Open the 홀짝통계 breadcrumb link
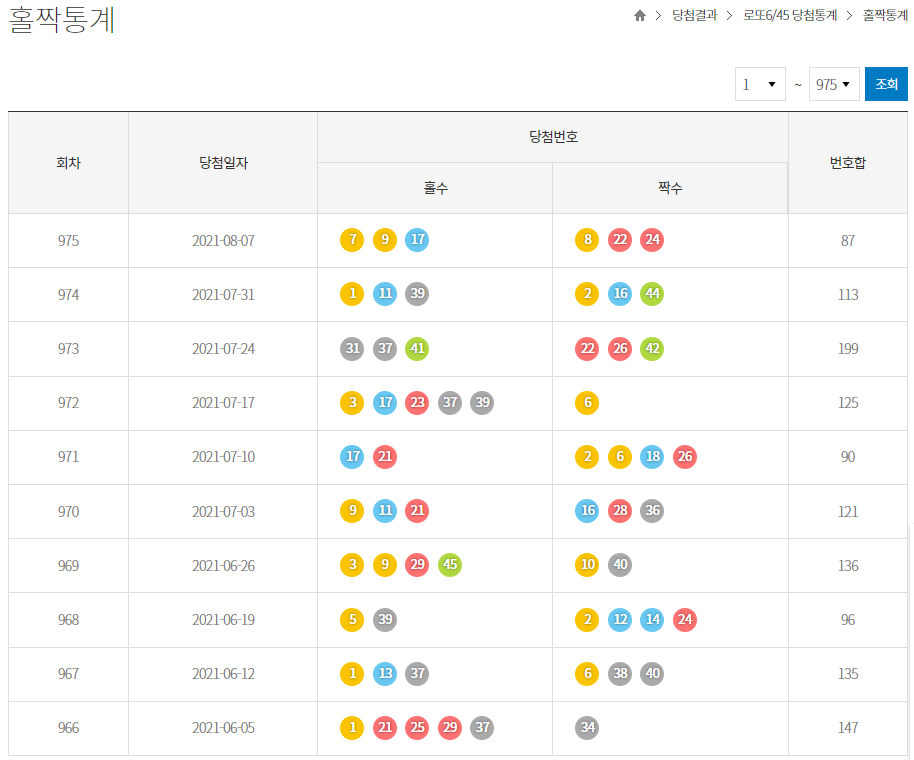Viewport: 914px width, 760px height. click(x=885, y=15)
